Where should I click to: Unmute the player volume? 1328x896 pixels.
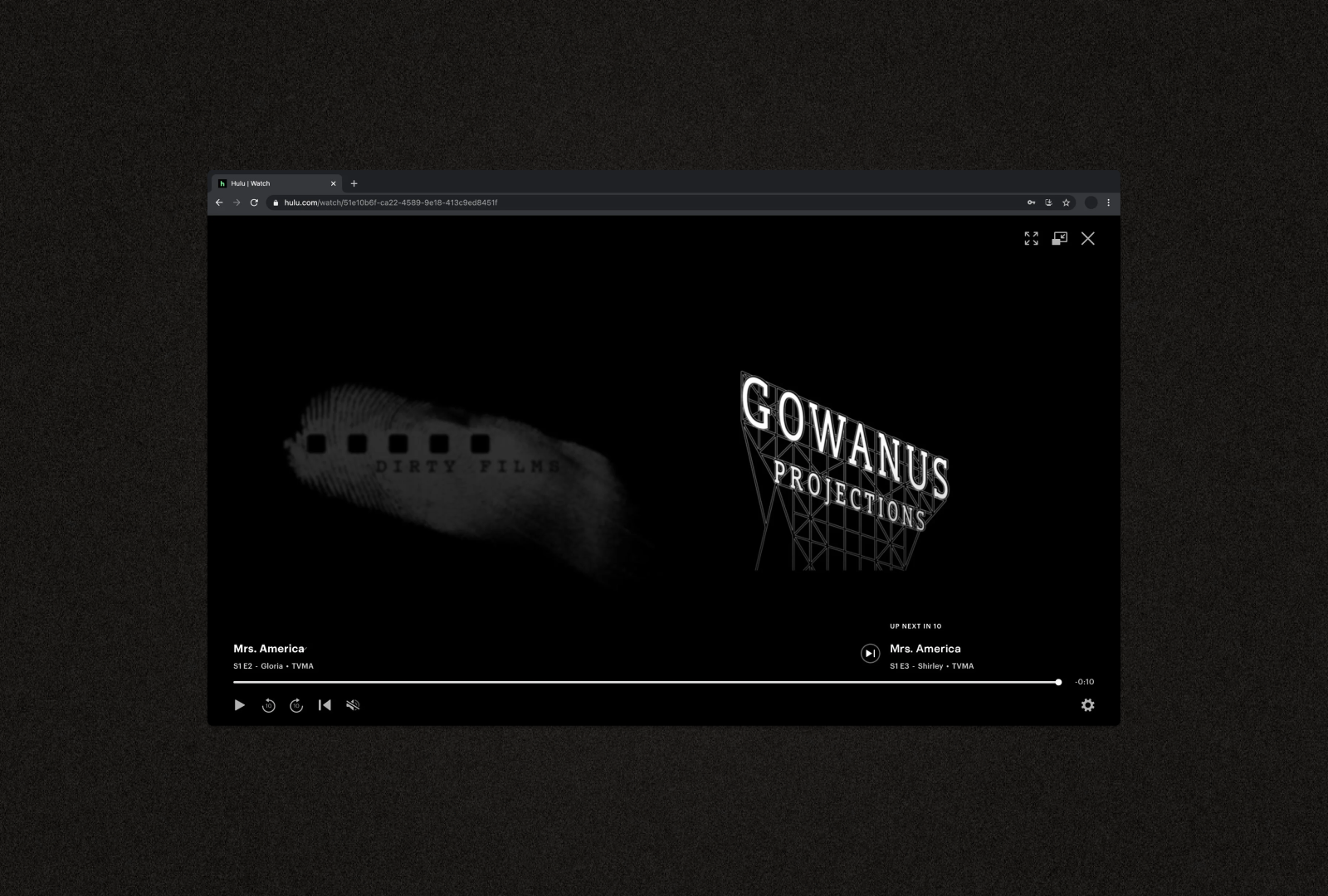pyautogui.click(x=353, y=705)
